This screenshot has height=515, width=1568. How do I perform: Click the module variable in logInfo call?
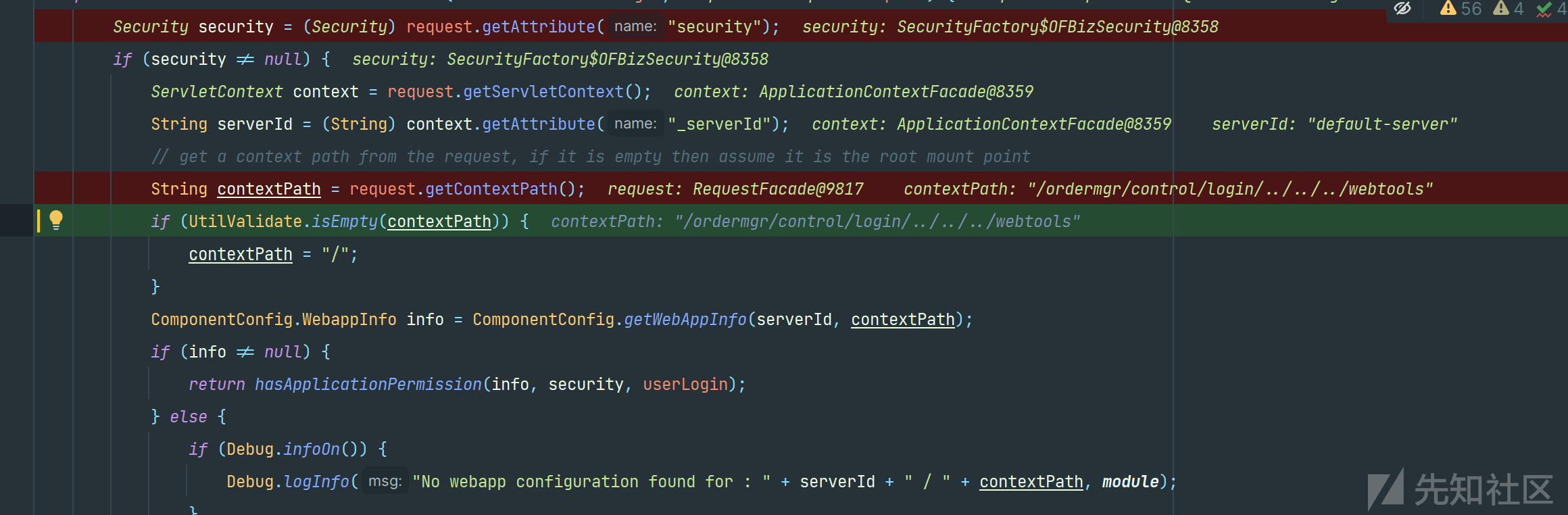click(1131, 481)
